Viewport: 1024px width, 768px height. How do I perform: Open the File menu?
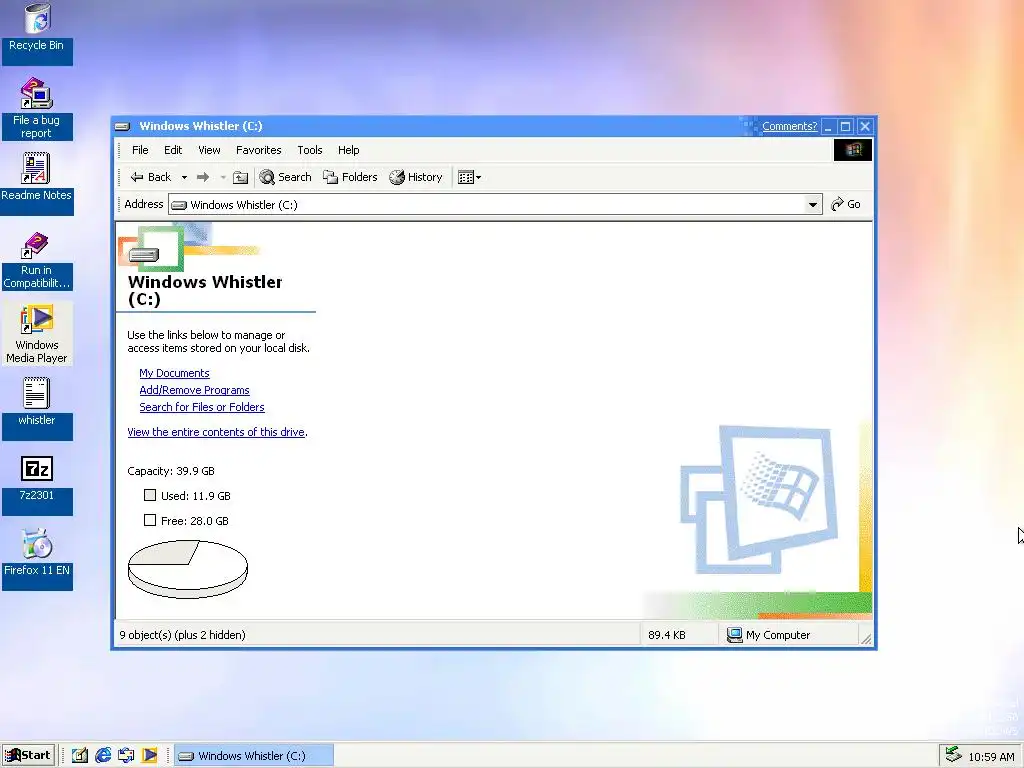click(140, 150)
